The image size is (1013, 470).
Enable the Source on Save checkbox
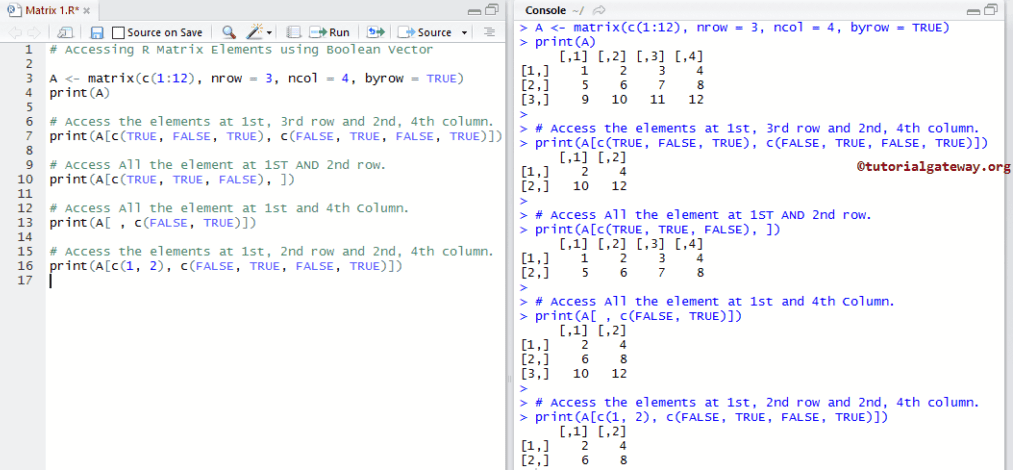point(118,32)
